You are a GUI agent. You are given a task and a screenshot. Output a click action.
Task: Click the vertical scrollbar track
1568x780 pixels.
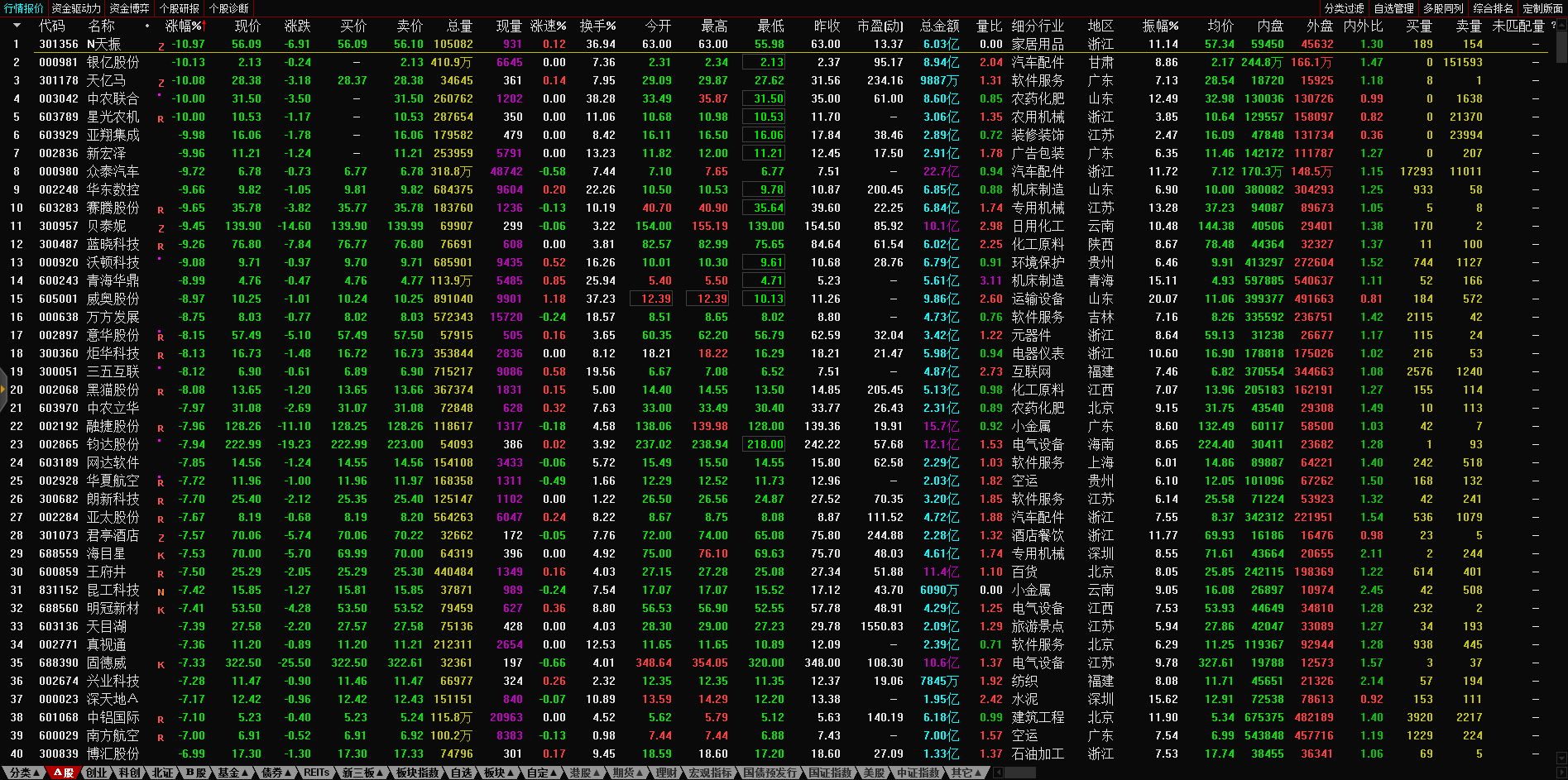coord(1561,414)
